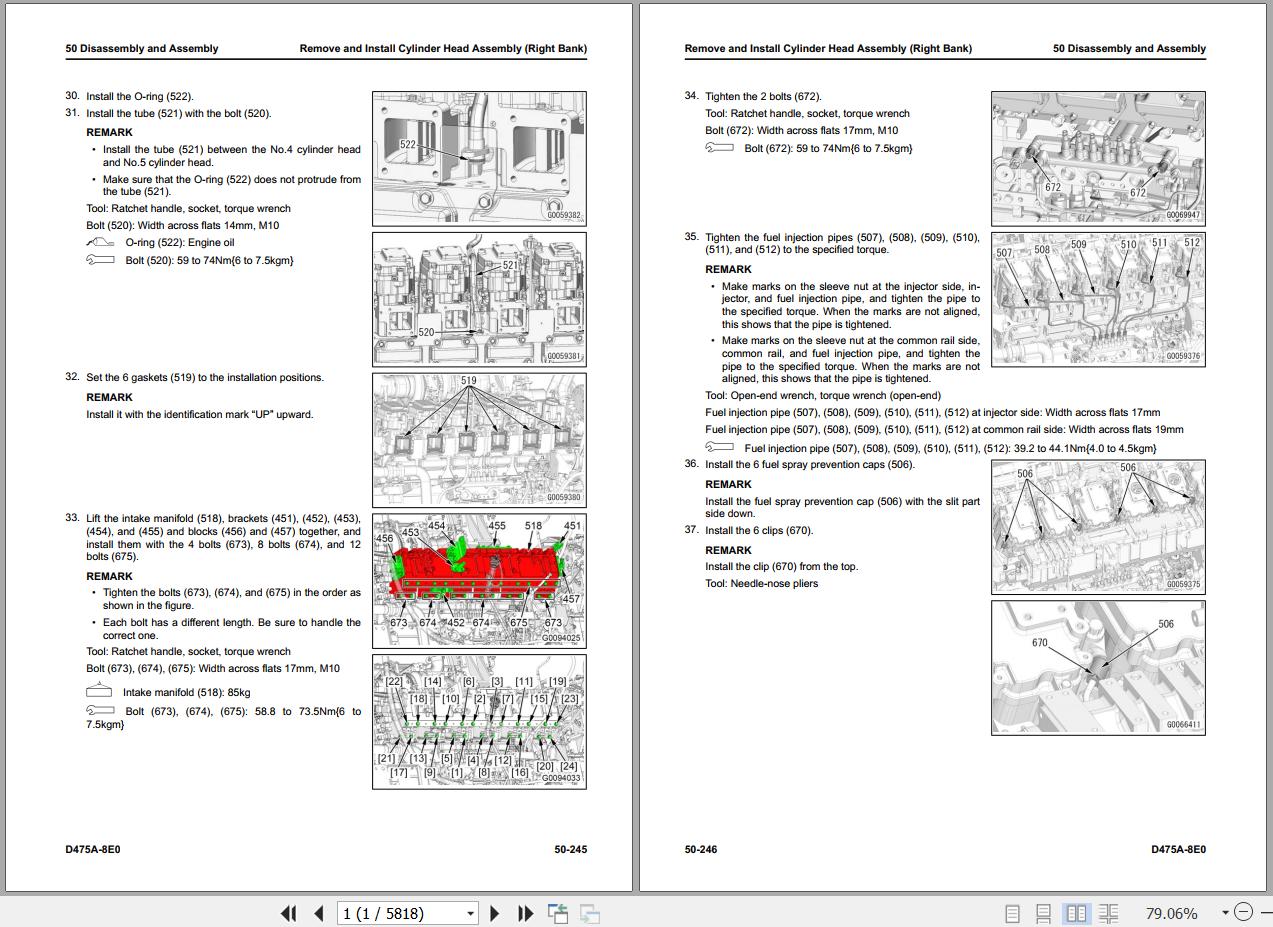Open the page number dropdown
Image resolution: width=1273 pixels, height=927 pixels.
pos(470,913)
